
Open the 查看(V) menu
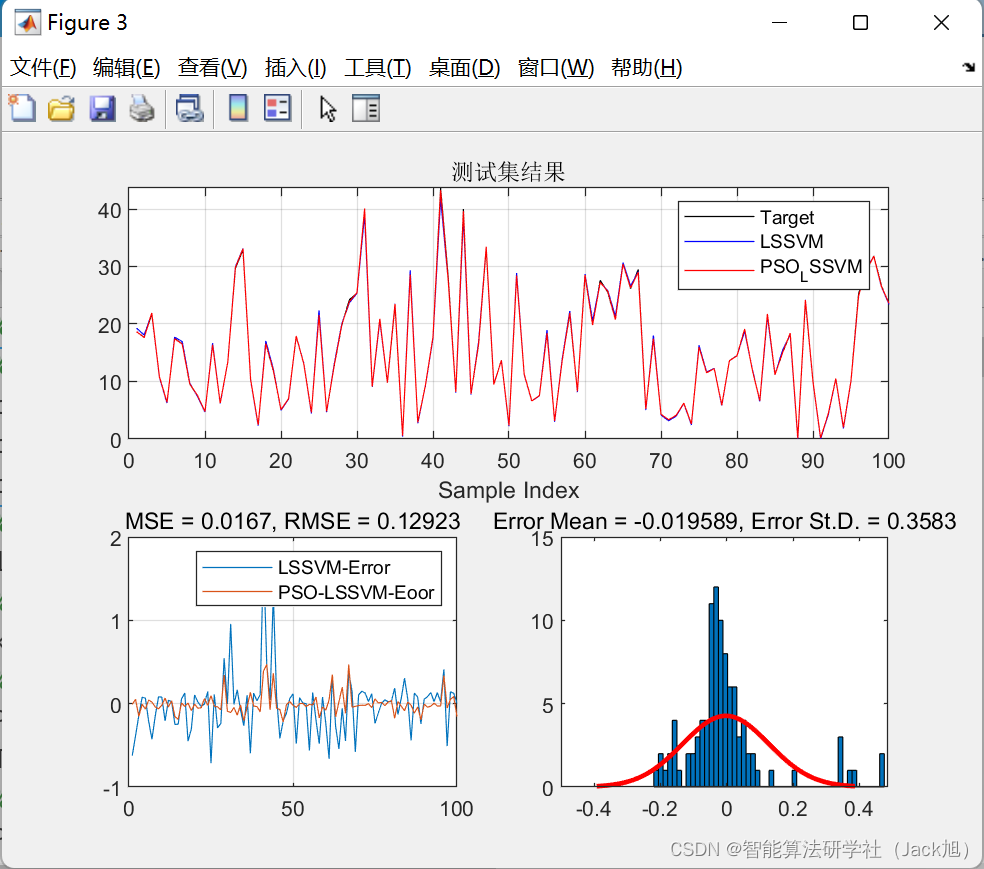(x=212, y=67)
